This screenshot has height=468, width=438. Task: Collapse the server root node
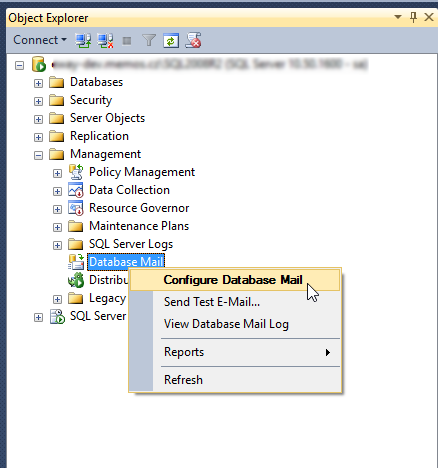click(20, 65)
